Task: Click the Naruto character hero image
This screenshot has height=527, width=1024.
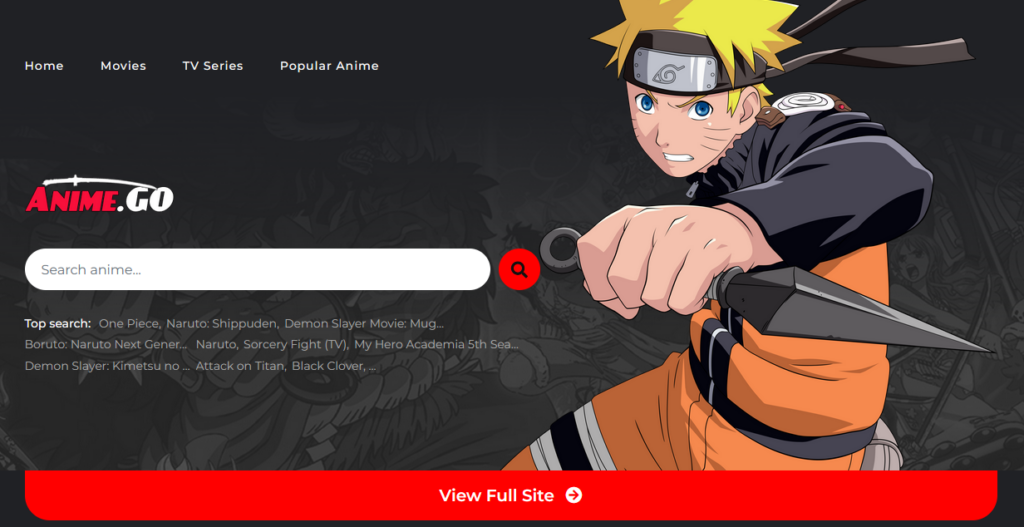Action: click(751, 235)
